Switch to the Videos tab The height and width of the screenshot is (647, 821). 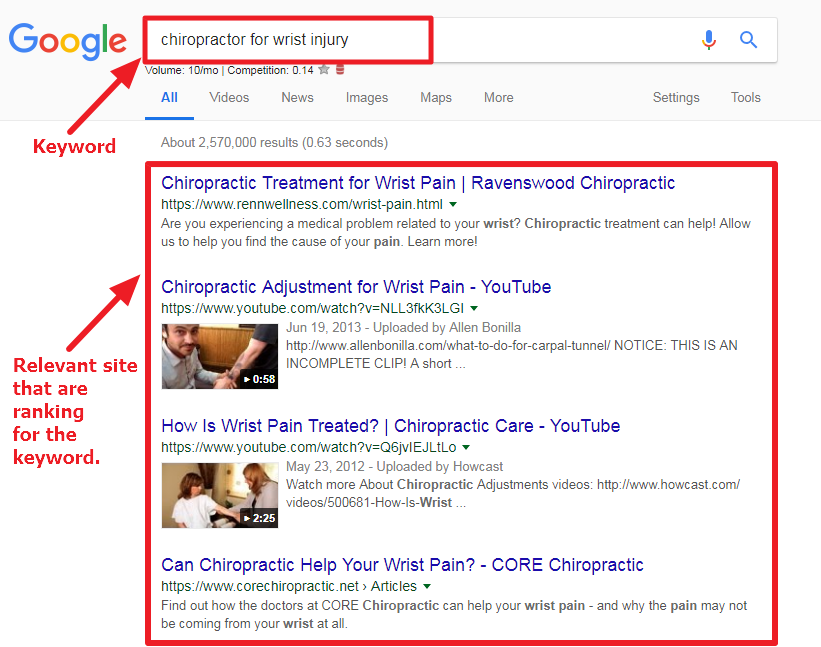click(229, 97)
